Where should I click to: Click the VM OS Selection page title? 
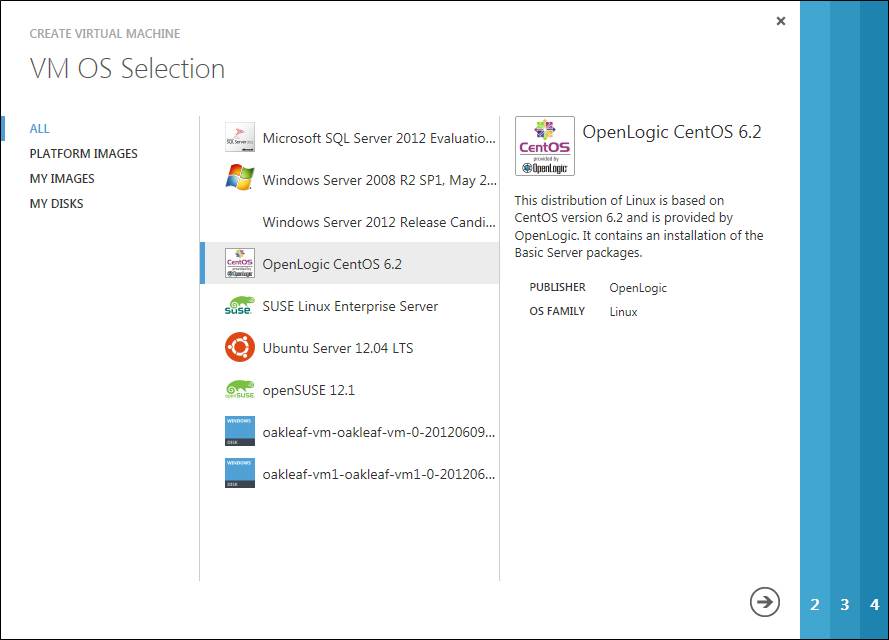(x=128, y=69)
